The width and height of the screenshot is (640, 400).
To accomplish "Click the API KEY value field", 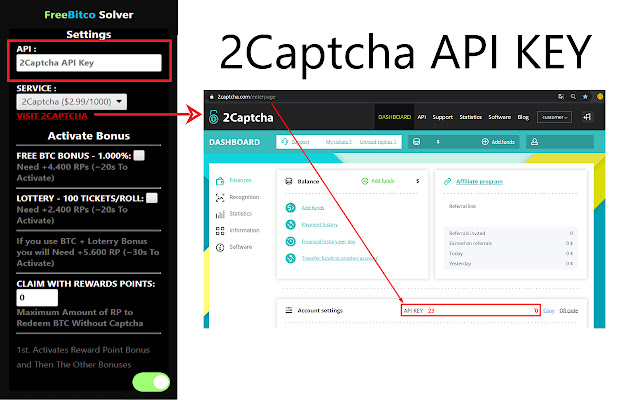I will 471,310.
